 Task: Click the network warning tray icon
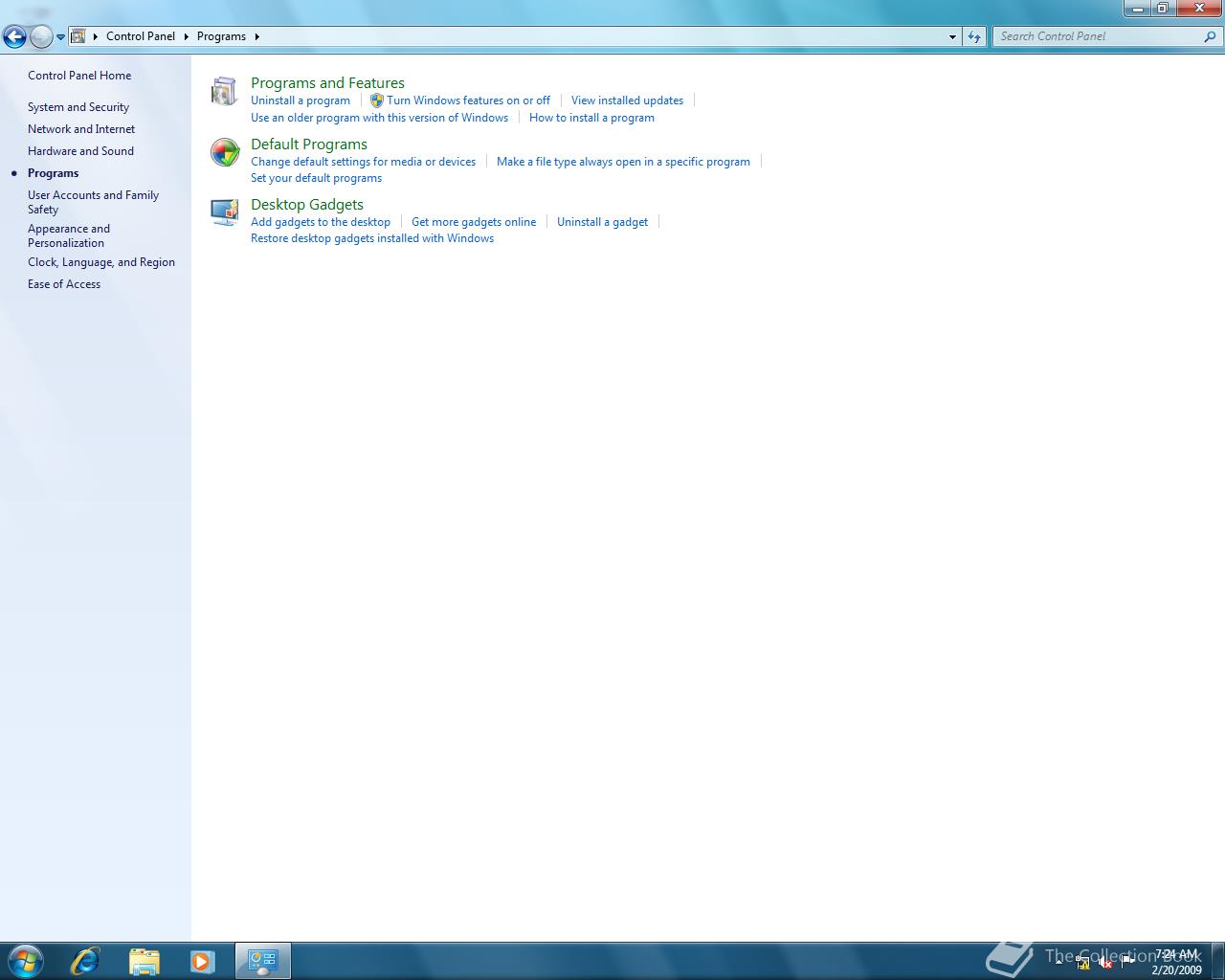click(x=1083, y=963)
